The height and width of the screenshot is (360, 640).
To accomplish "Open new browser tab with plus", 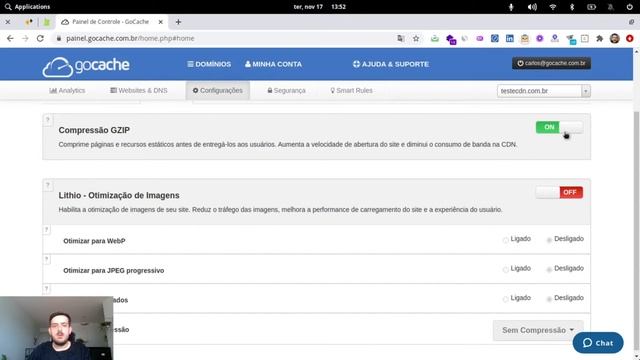I will (x=178, y=22).
